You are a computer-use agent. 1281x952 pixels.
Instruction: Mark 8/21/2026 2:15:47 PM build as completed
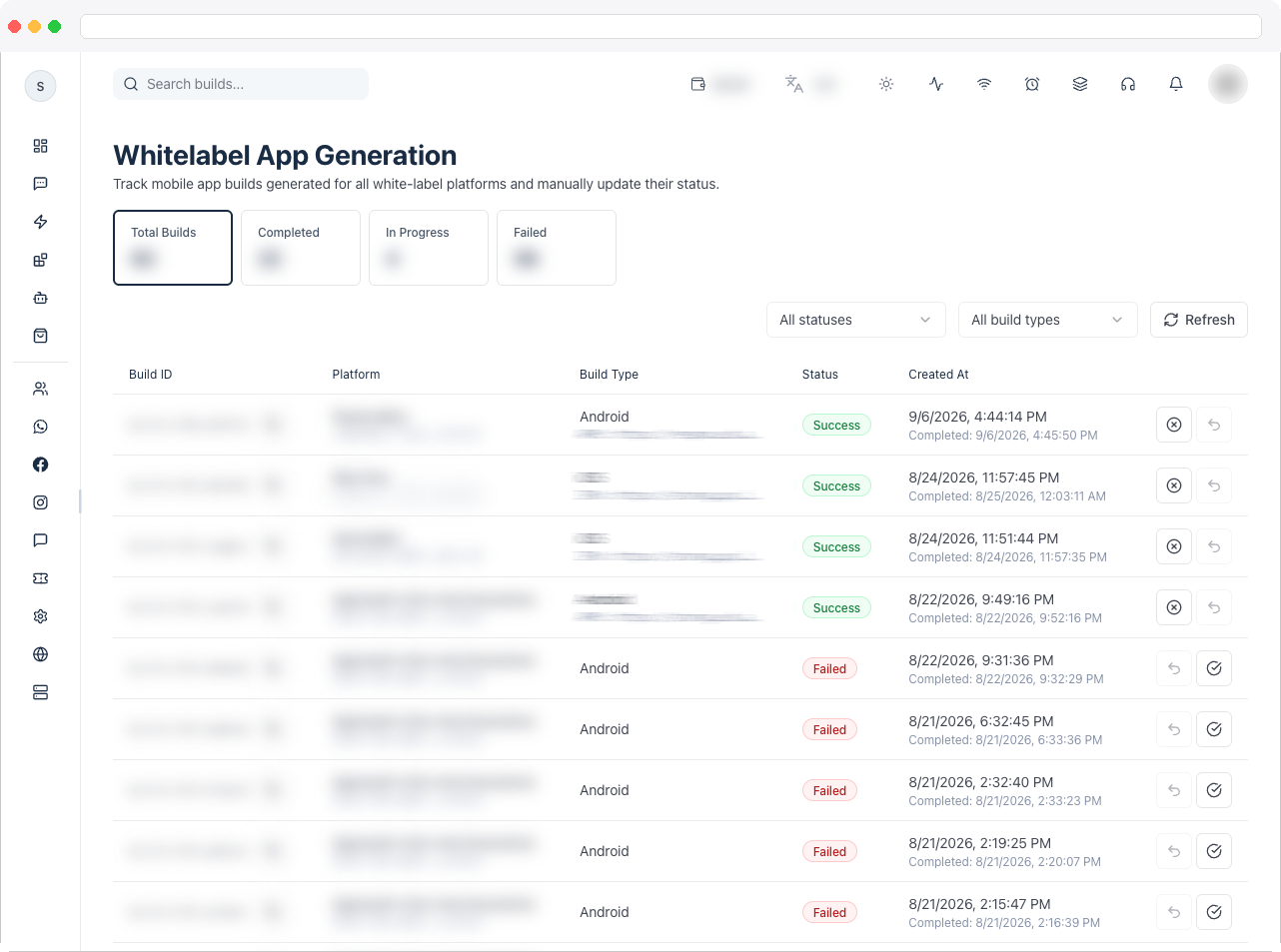[1214, 912]
